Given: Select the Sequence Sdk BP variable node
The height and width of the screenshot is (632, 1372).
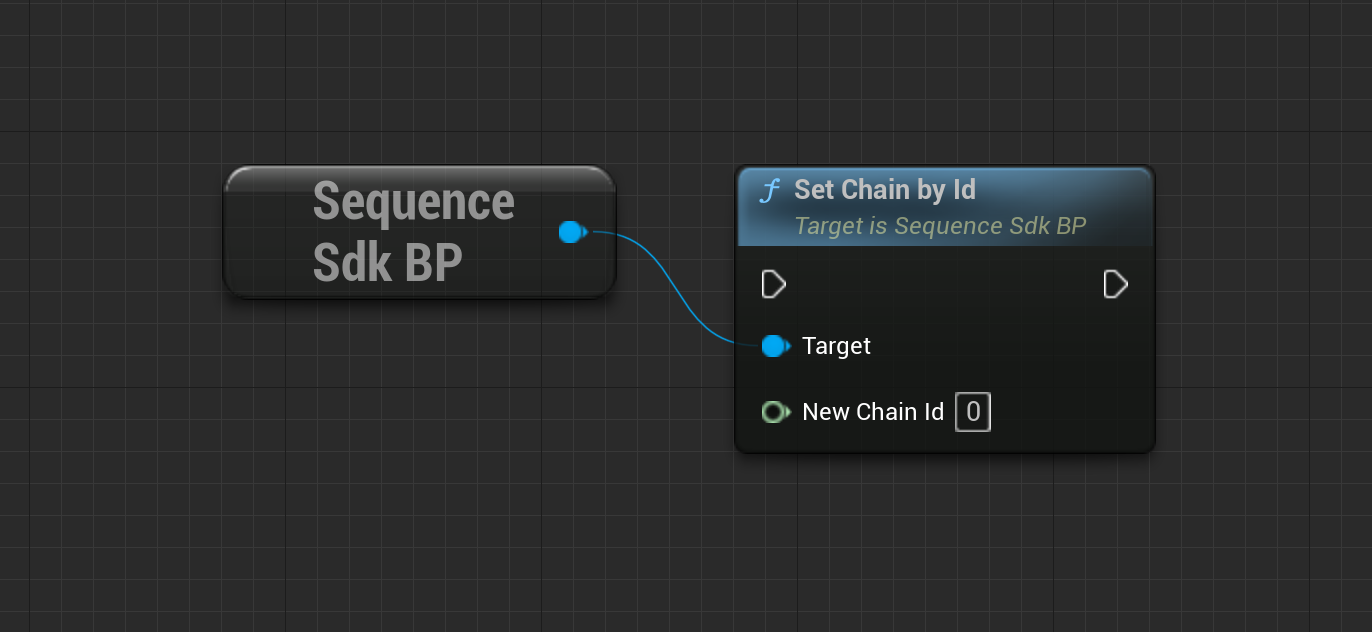Looking at the screenshot, I should [419, 232].
